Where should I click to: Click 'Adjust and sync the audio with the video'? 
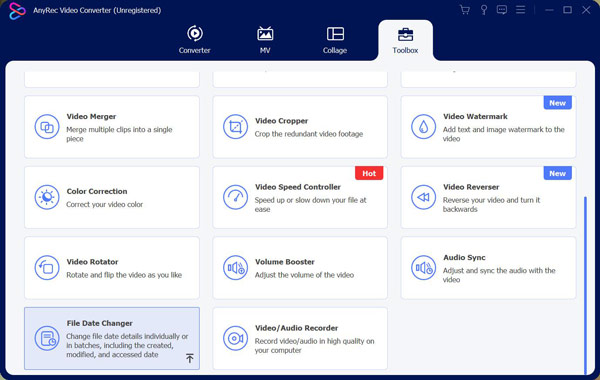[499, 275]
